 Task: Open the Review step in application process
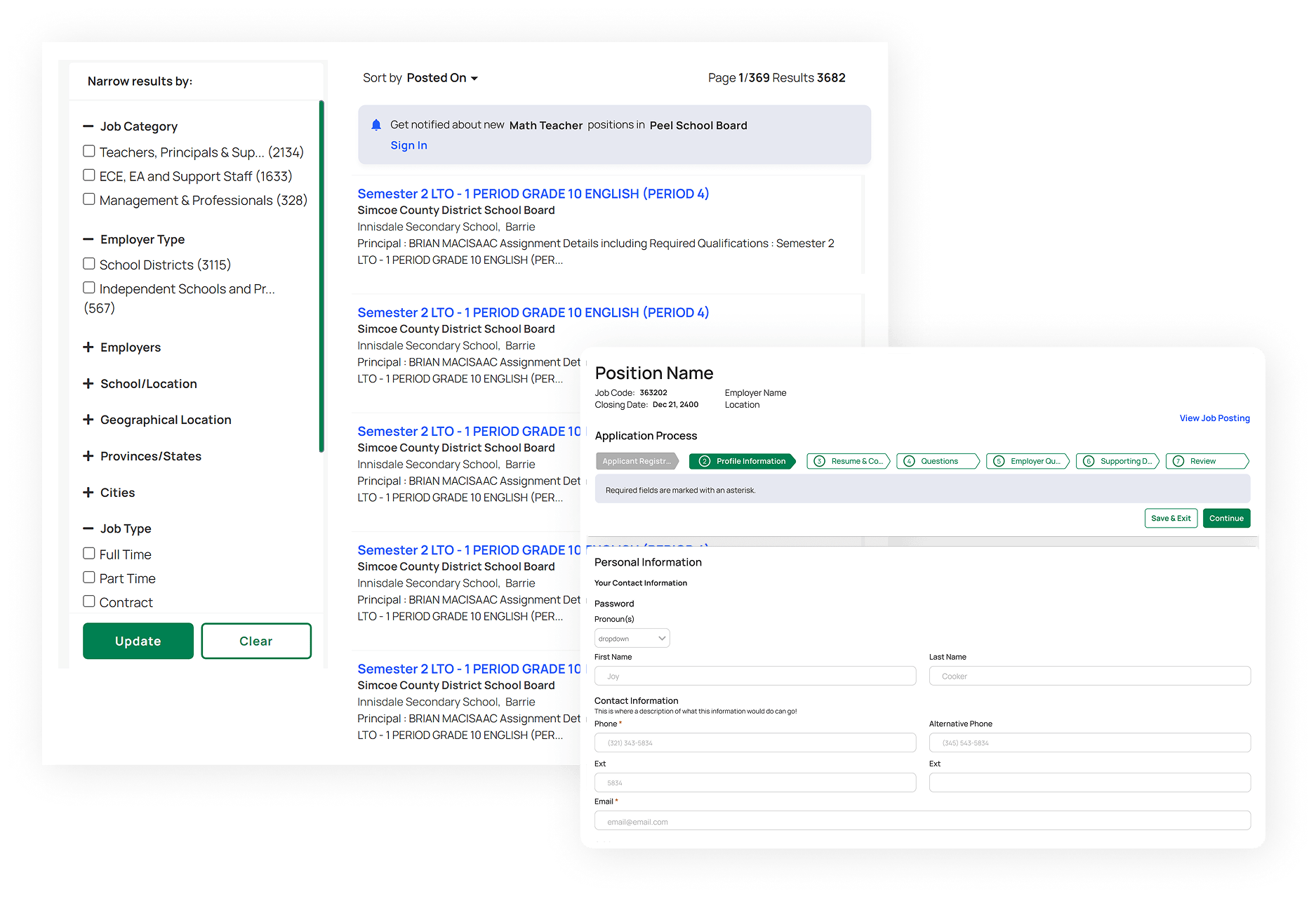pos(1207,461)
